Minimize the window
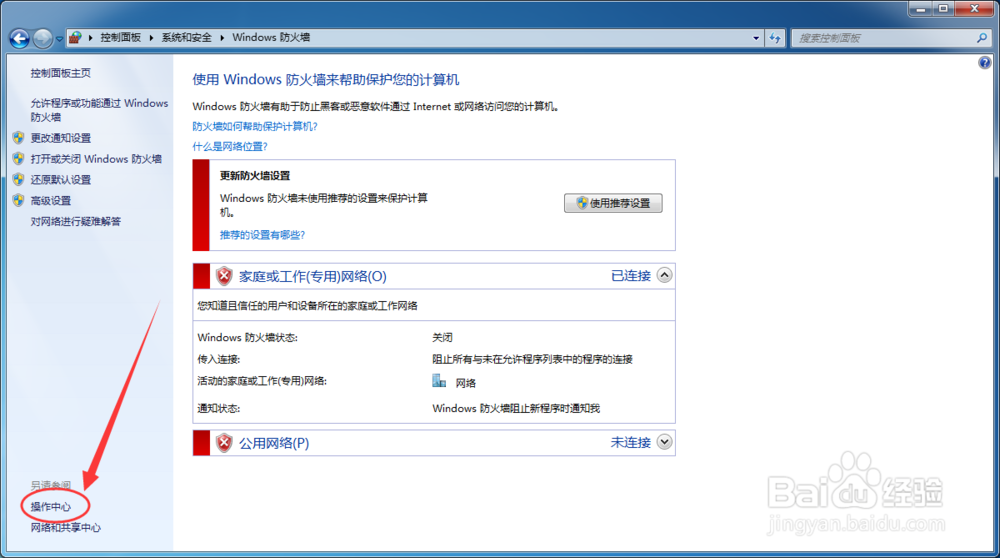The image size is (1000, 558). click(920, 9)
